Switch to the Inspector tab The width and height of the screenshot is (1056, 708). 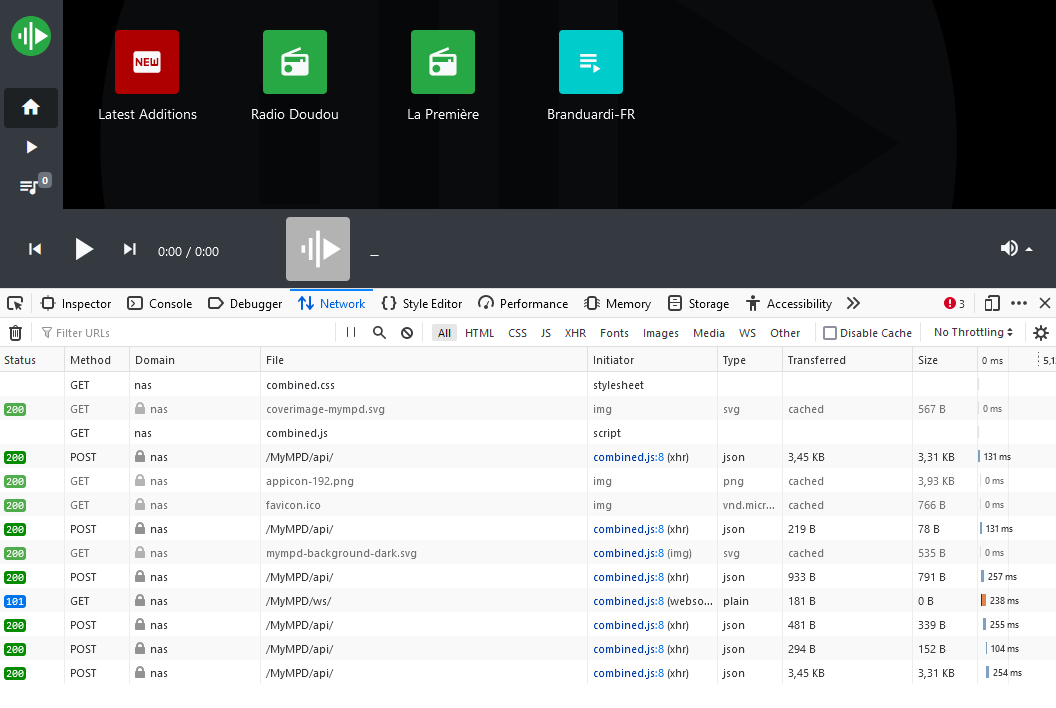coord(76,304)
